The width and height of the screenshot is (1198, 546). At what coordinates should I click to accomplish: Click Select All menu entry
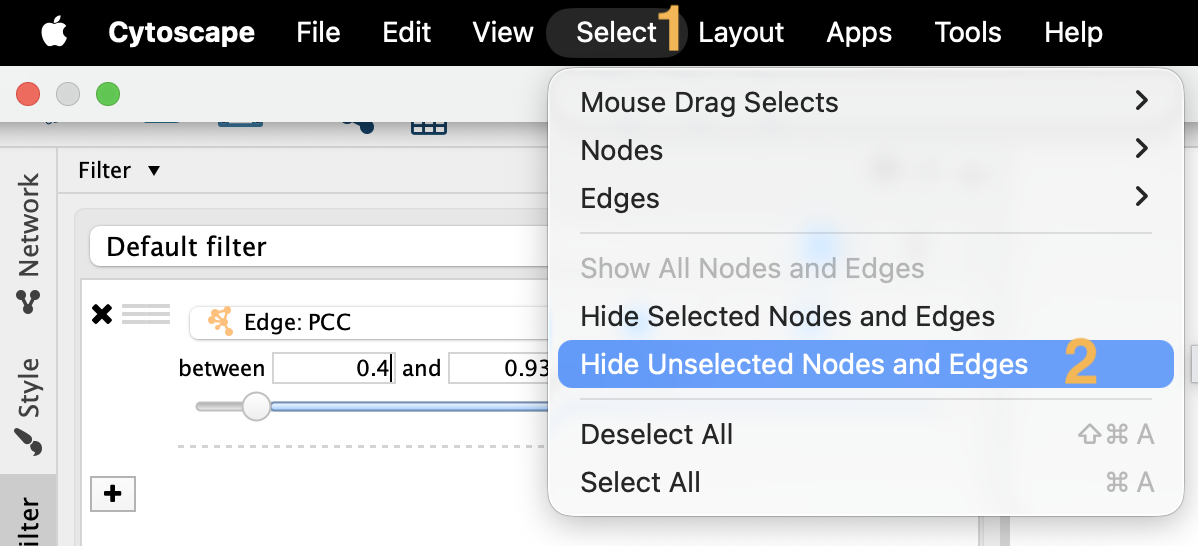[640, 482]
